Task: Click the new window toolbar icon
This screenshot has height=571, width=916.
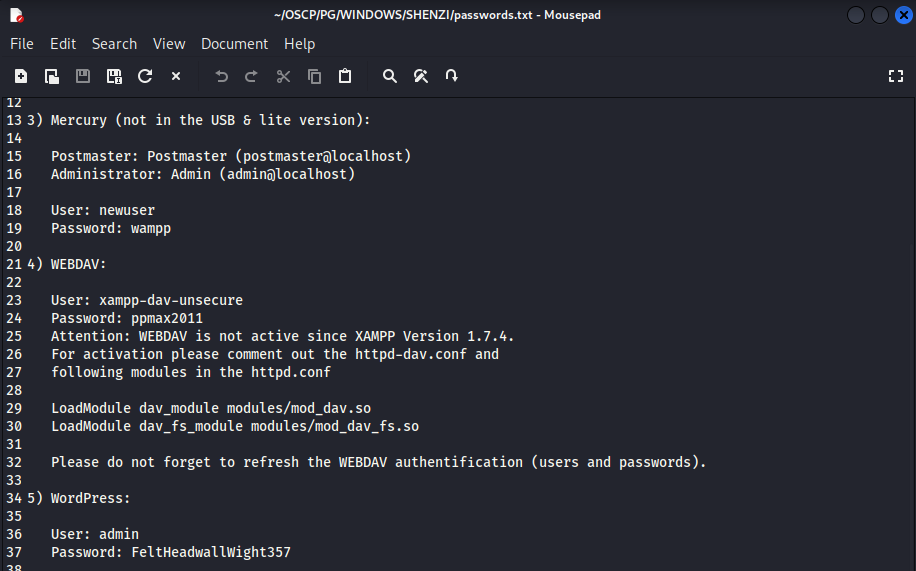Action: click(52, 76)
